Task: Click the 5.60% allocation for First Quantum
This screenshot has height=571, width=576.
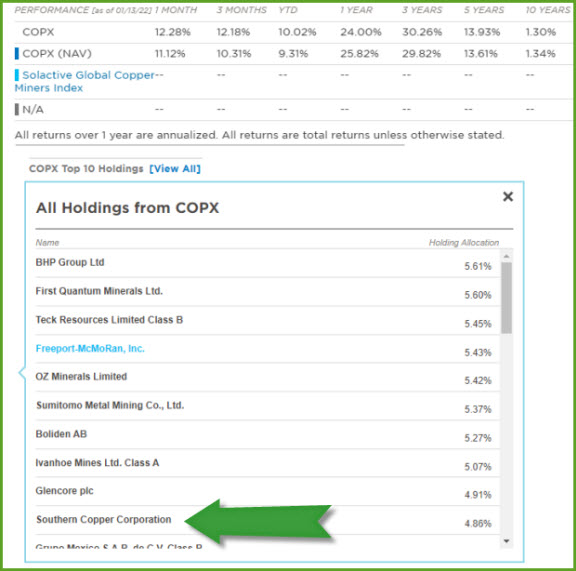Action: click(478, 295)
